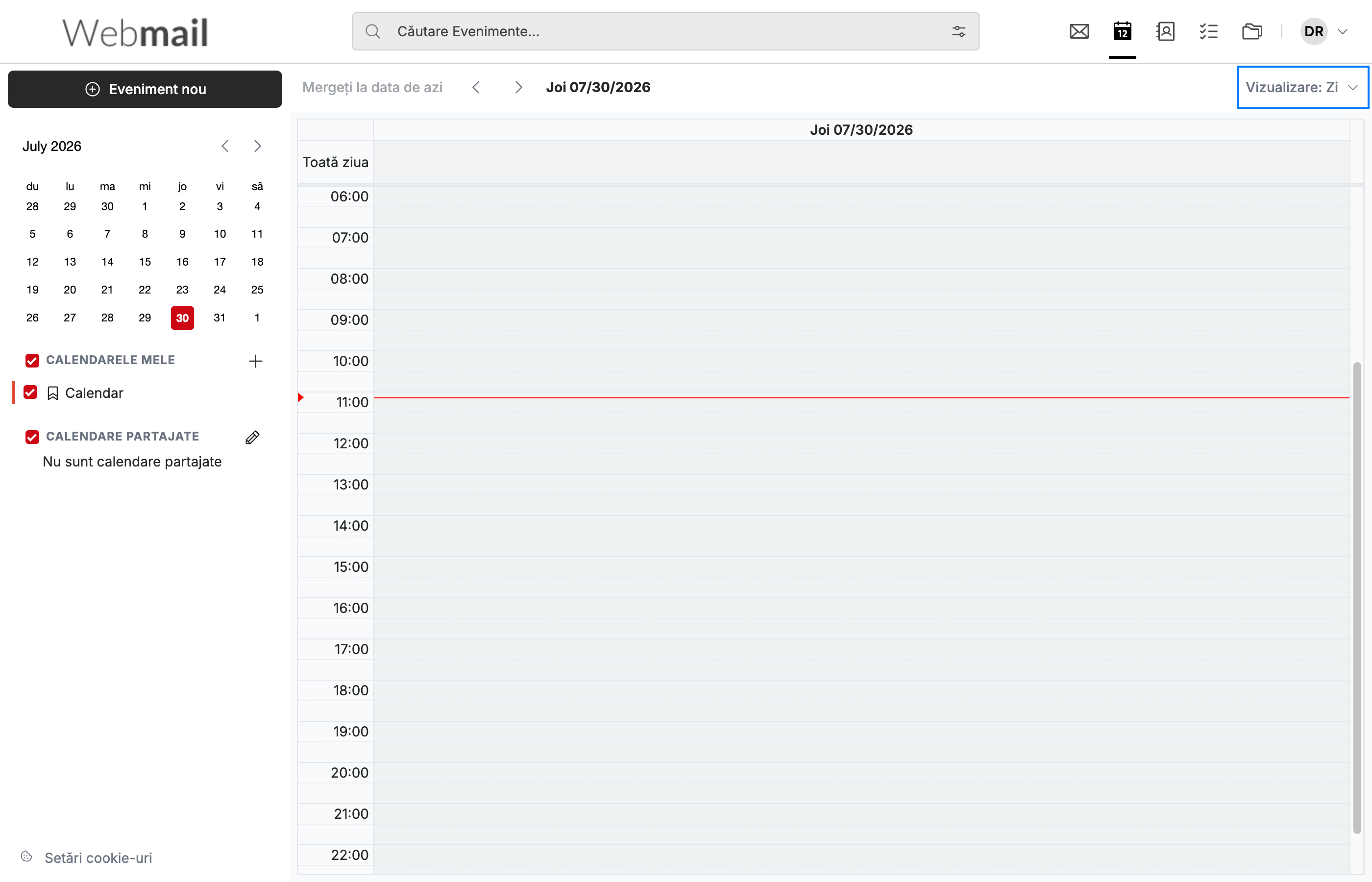Click the 06:00 time slot
The height and width of the screenshot is (882, 1372).
[861, 196]
